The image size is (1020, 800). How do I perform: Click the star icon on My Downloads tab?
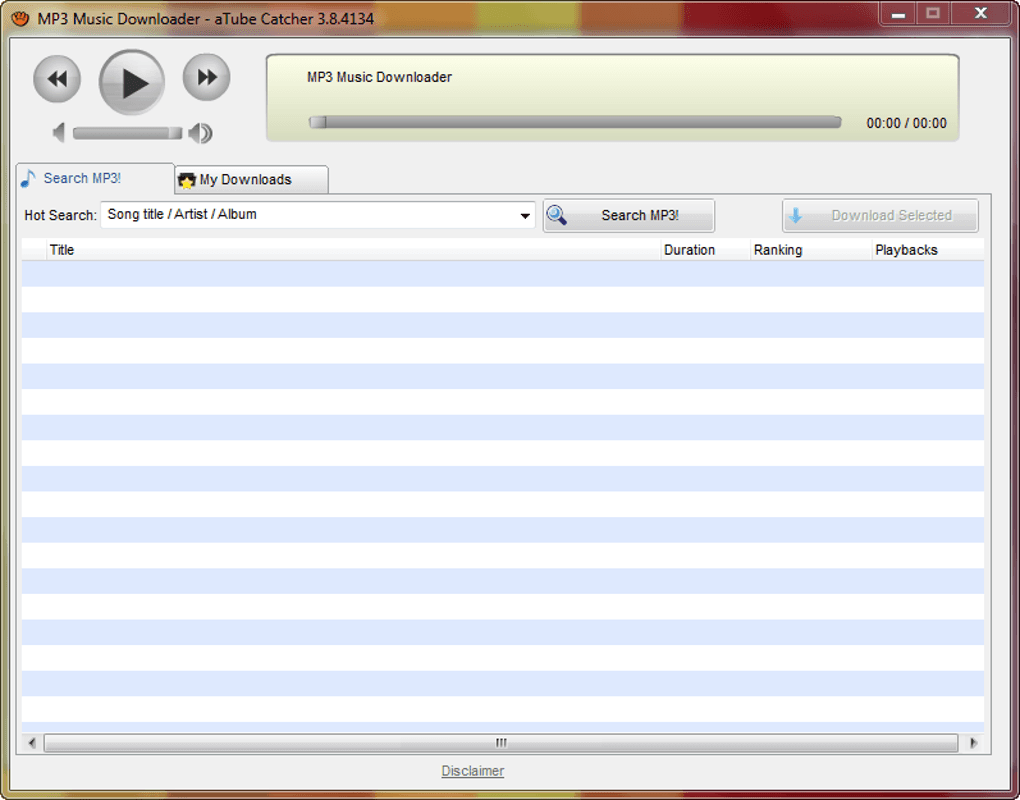coord(187,180)
